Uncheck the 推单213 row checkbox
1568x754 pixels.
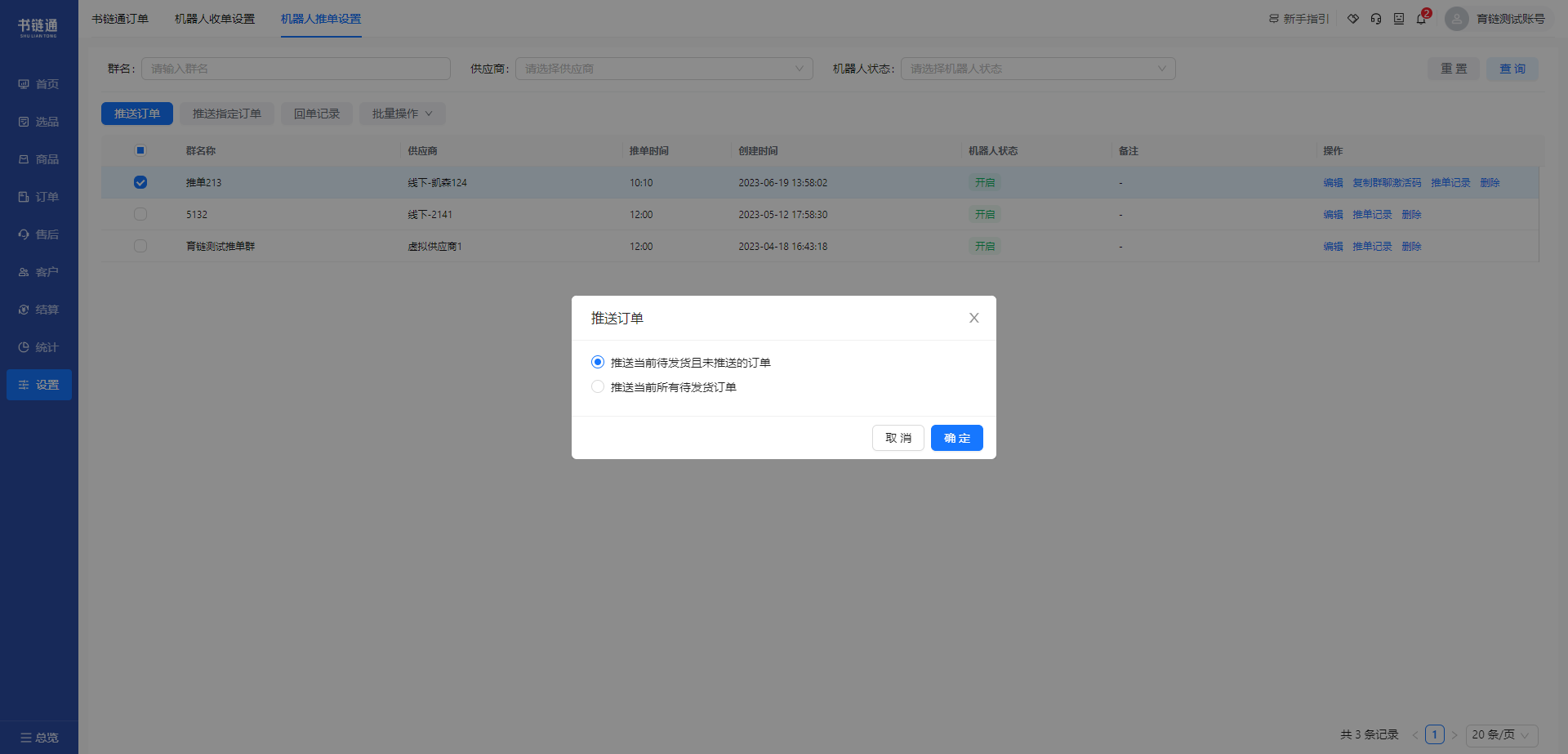[x=140, y=182]
